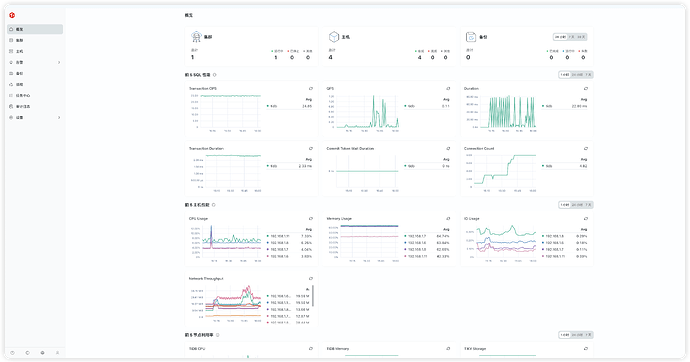Expand the alerts menu chevron in sidebar
Viewport: 690px width, 362px height.
click(59, 62)
